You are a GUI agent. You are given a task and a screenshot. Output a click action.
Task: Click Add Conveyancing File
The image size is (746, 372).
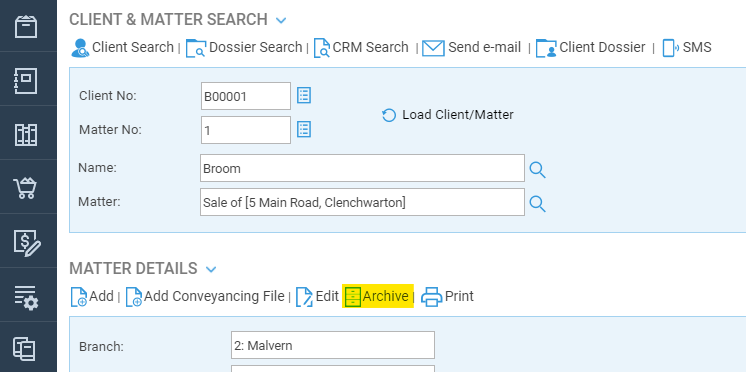(x=205, y=296)
